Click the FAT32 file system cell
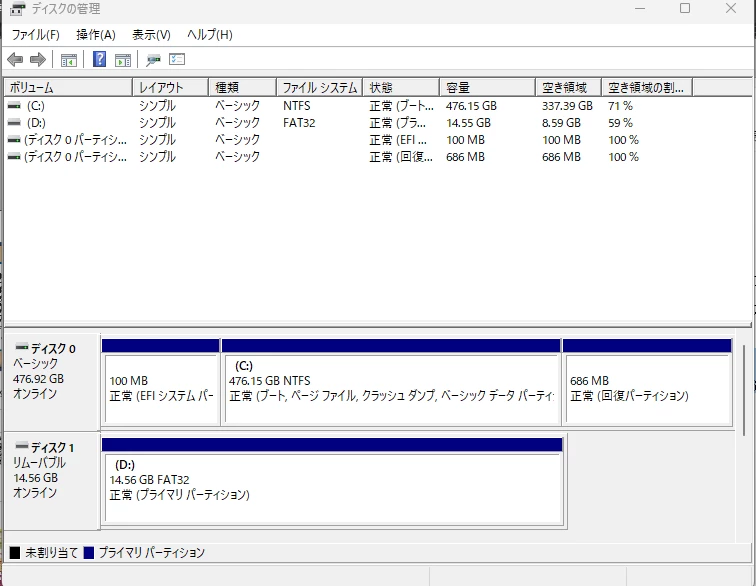The height and width of the screenshot is (586, 756). (x=299, y=123)
